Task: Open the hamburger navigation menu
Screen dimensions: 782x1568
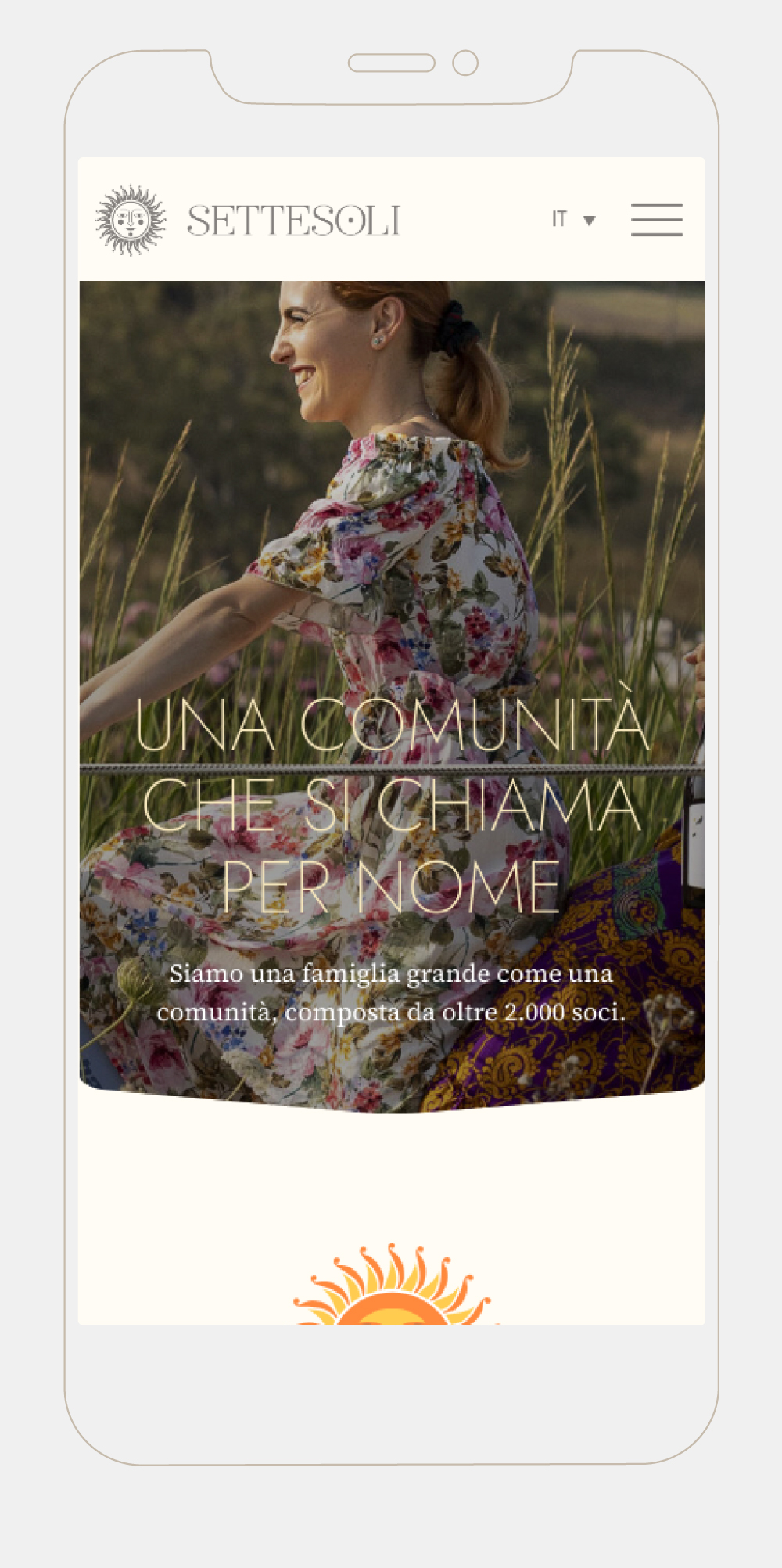Action: pyautogui.click(x=657, y=220)
